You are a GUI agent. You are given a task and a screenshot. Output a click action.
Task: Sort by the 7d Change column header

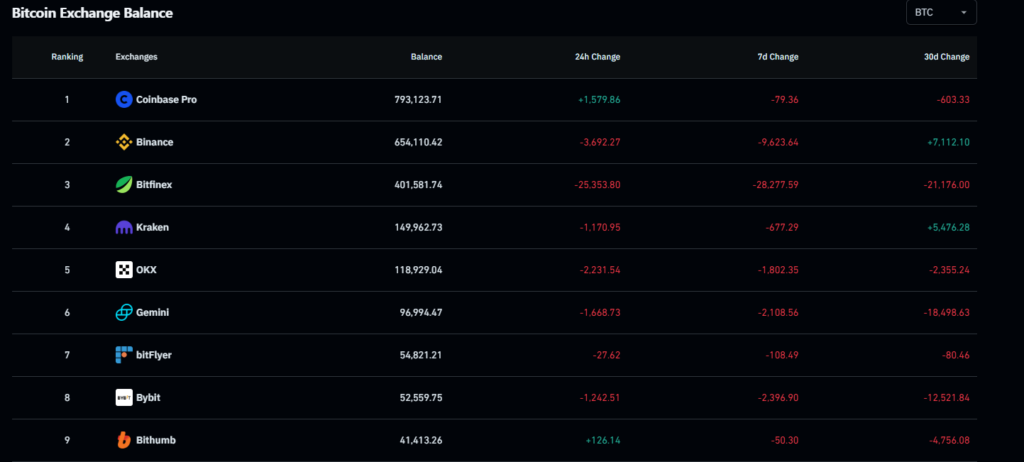(777, 57)
